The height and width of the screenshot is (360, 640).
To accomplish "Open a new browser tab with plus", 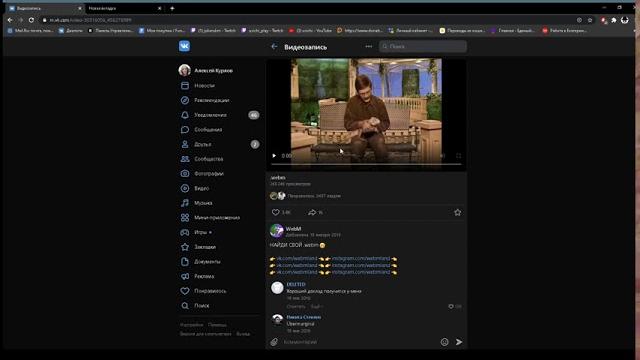I will pos(172,8).
